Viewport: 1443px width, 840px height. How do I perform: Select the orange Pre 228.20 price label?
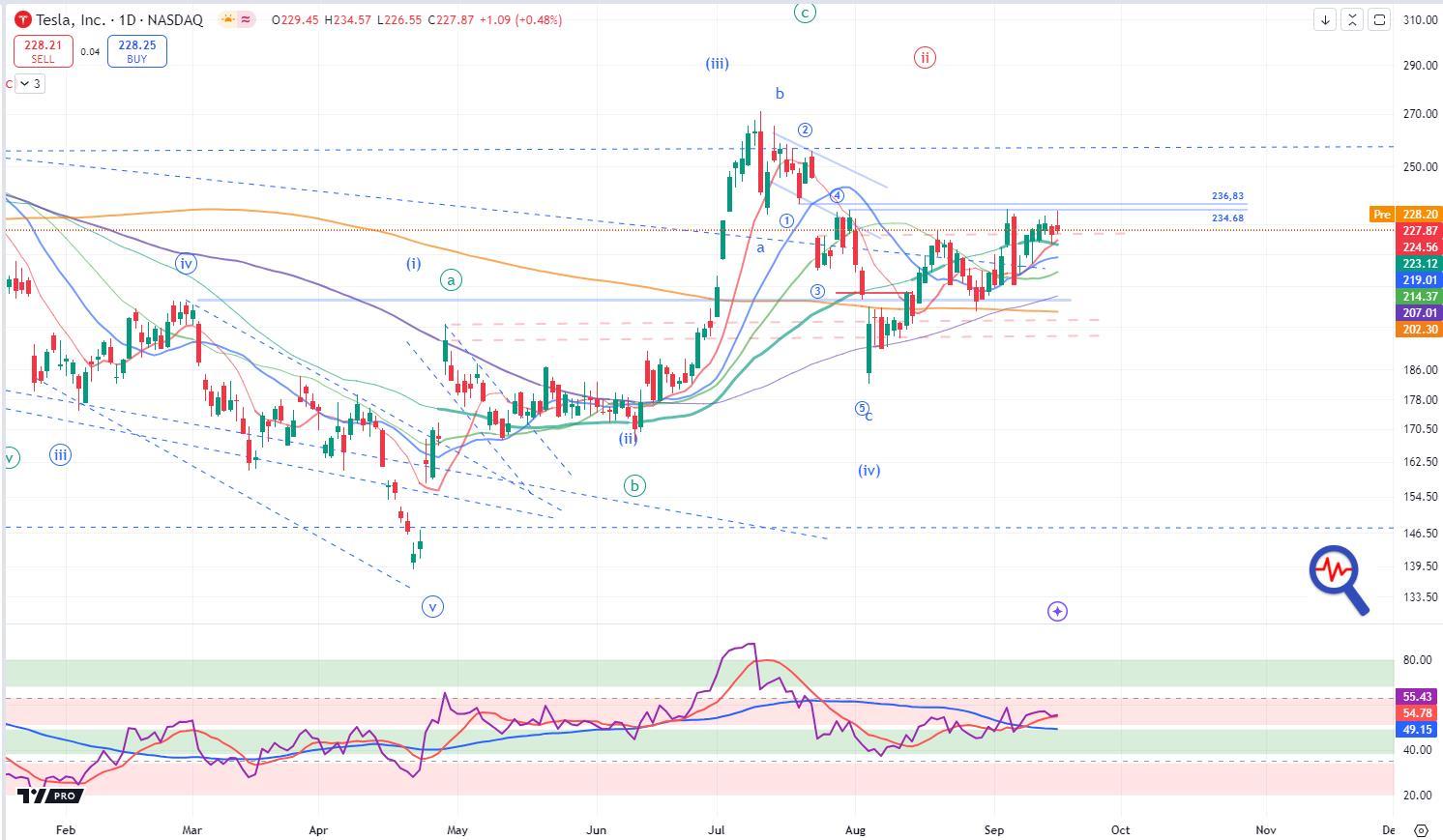tap(1407, 214)
